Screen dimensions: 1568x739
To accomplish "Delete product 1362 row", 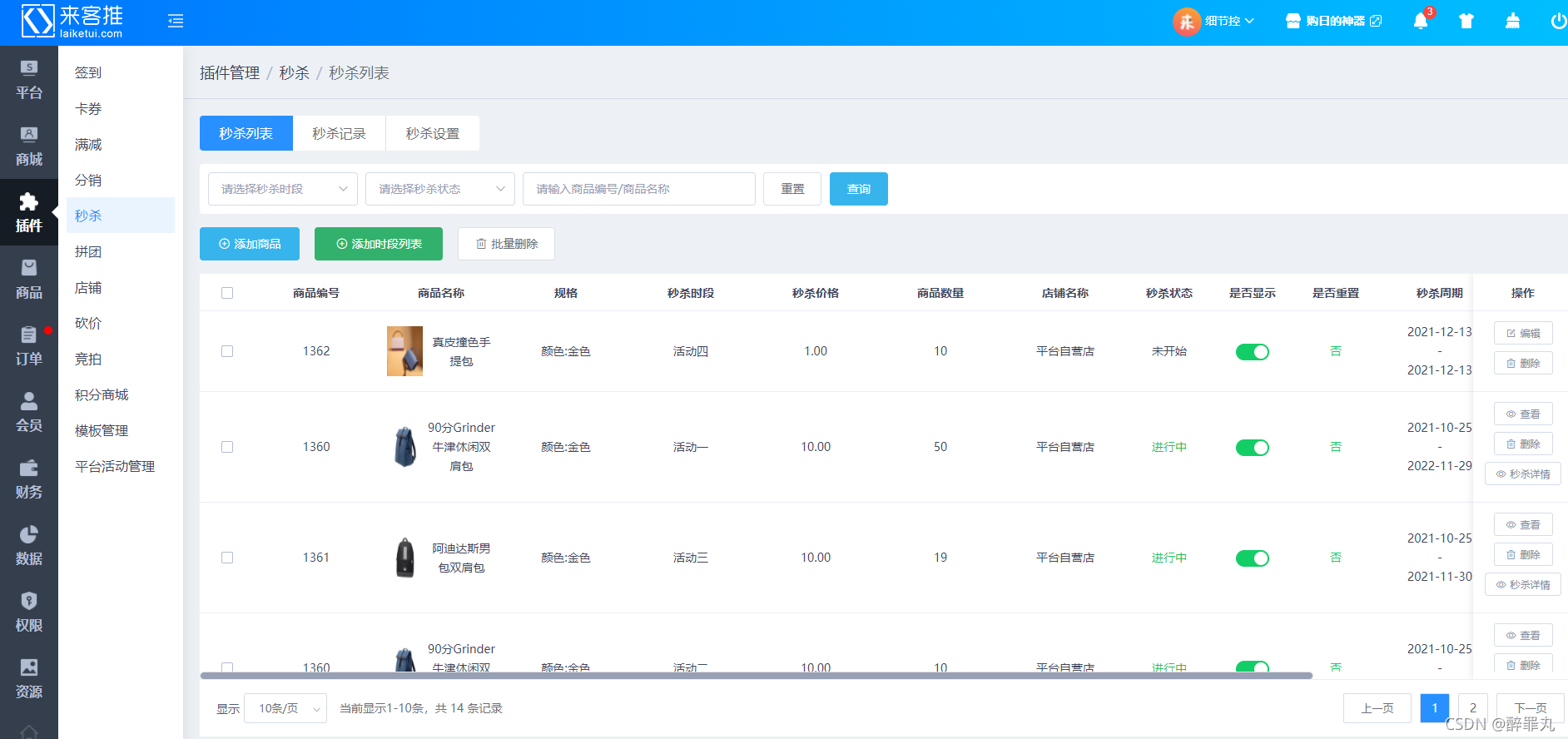I will [x=1523, y=363].
